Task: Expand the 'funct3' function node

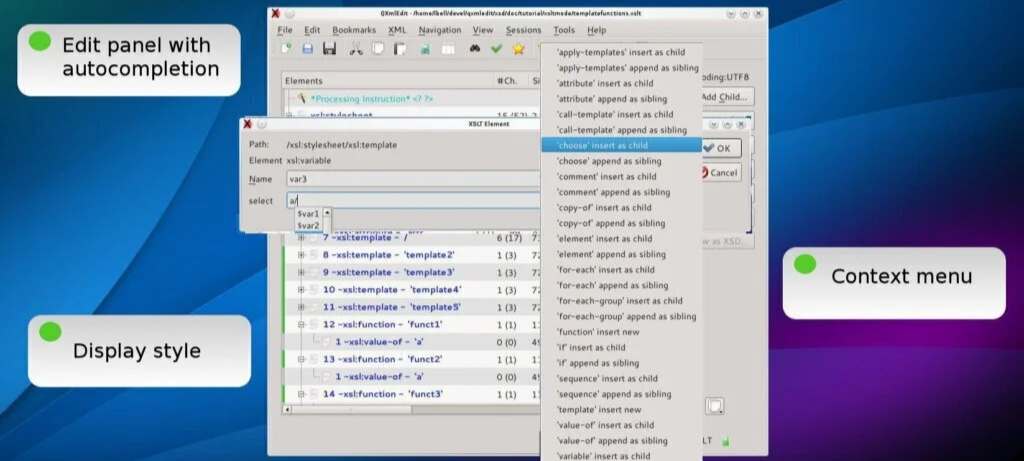Action: 301,395
